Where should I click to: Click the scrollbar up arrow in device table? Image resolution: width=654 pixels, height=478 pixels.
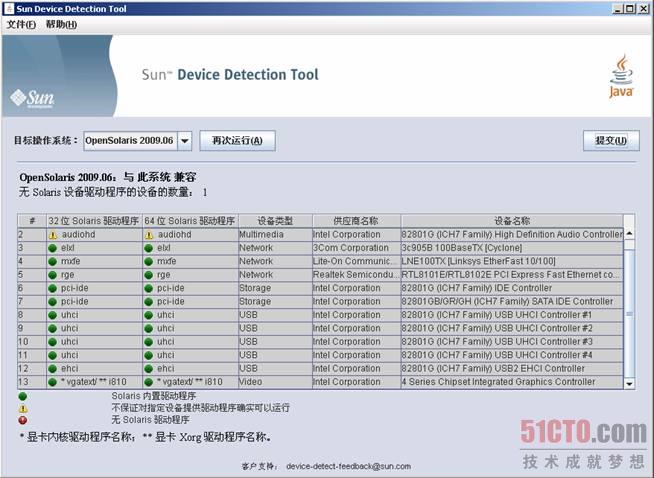coord(629,234)
